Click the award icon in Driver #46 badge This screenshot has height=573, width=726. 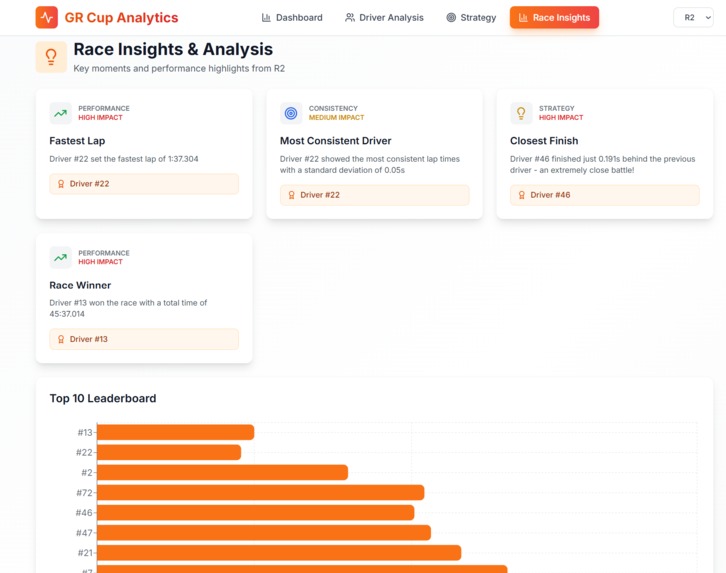[x=521, y=195]
